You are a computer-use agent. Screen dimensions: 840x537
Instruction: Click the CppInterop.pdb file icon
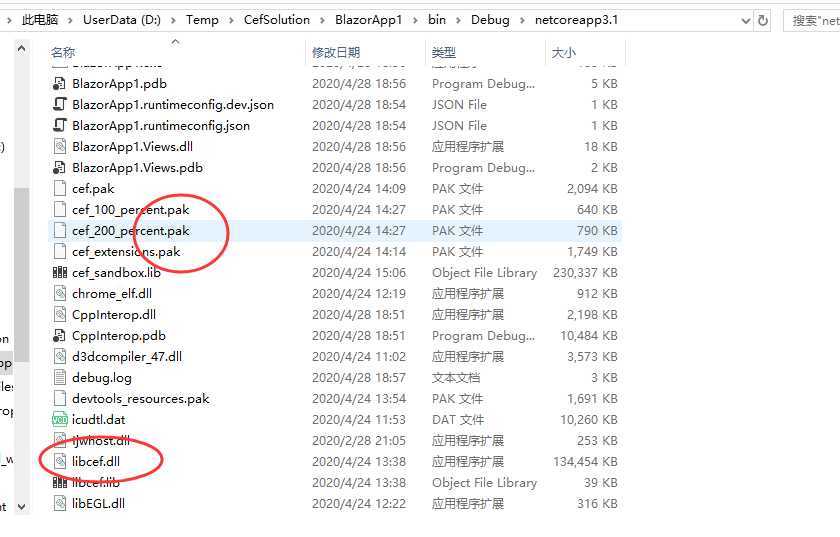(x=59, y=335)
